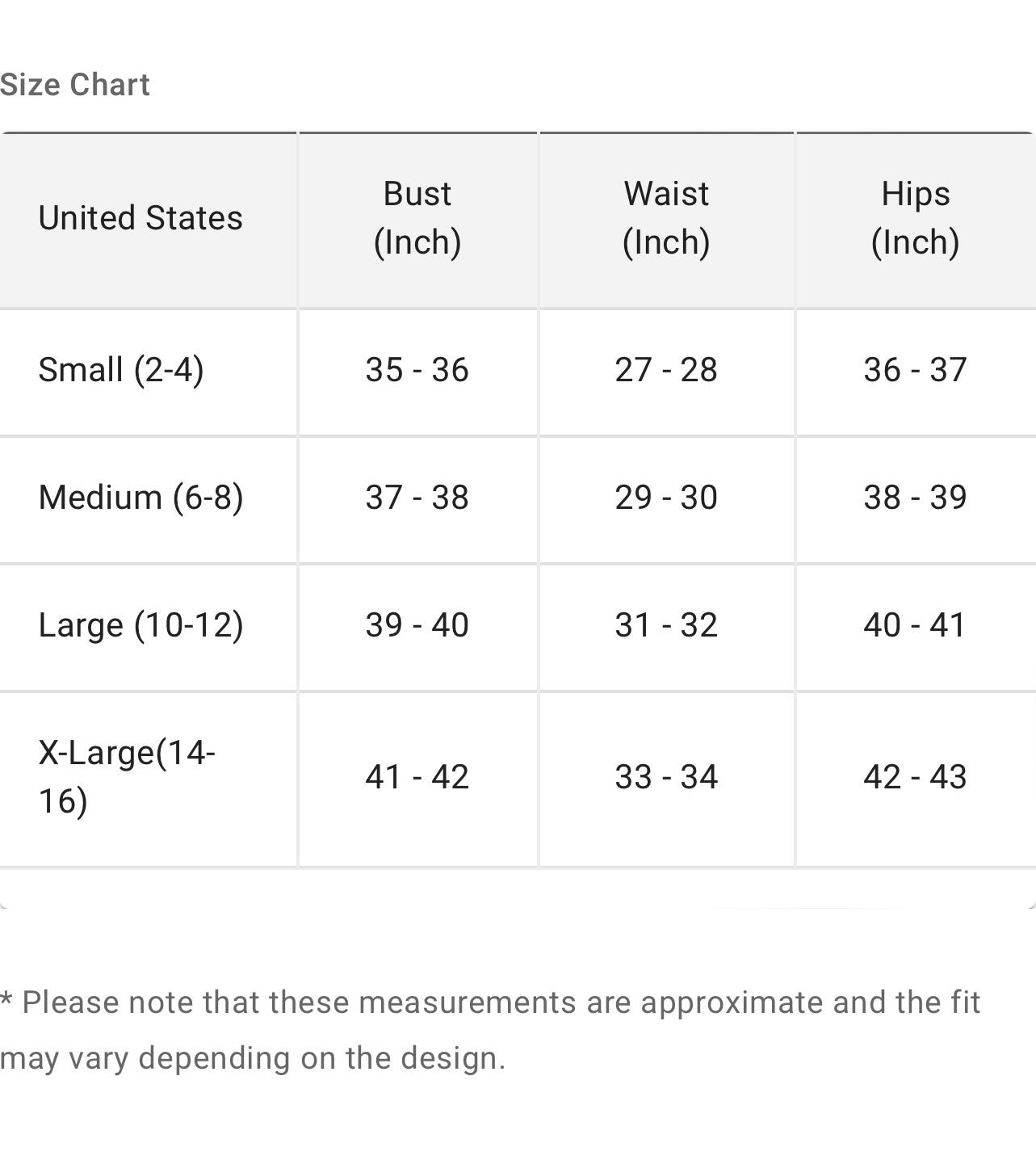Click the Large (10-12) row label
The height and width of the screenshot is (1160, 1036).
(x=141, y=625)
